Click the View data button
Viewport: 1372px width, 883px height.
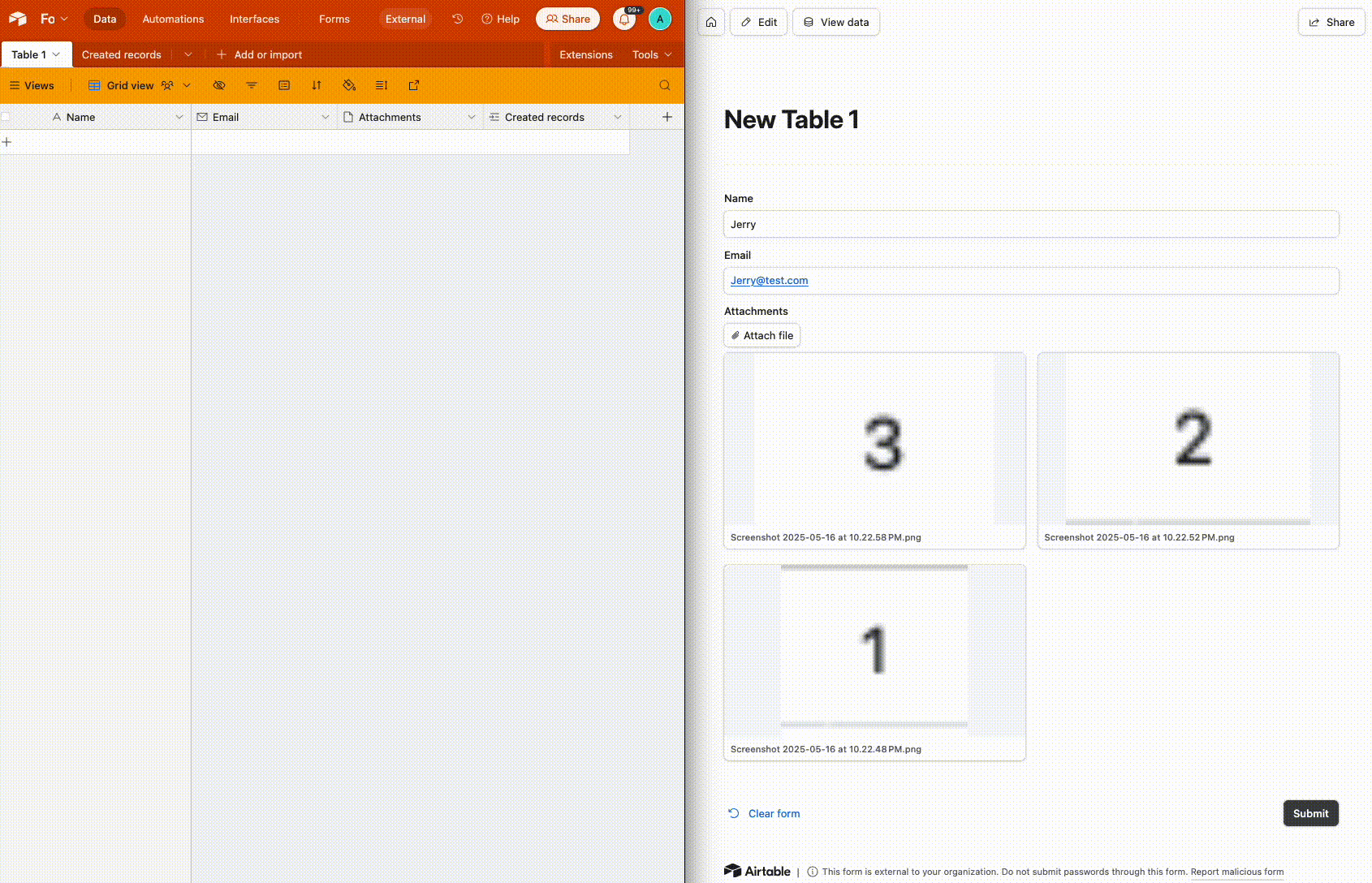point(836,22)
